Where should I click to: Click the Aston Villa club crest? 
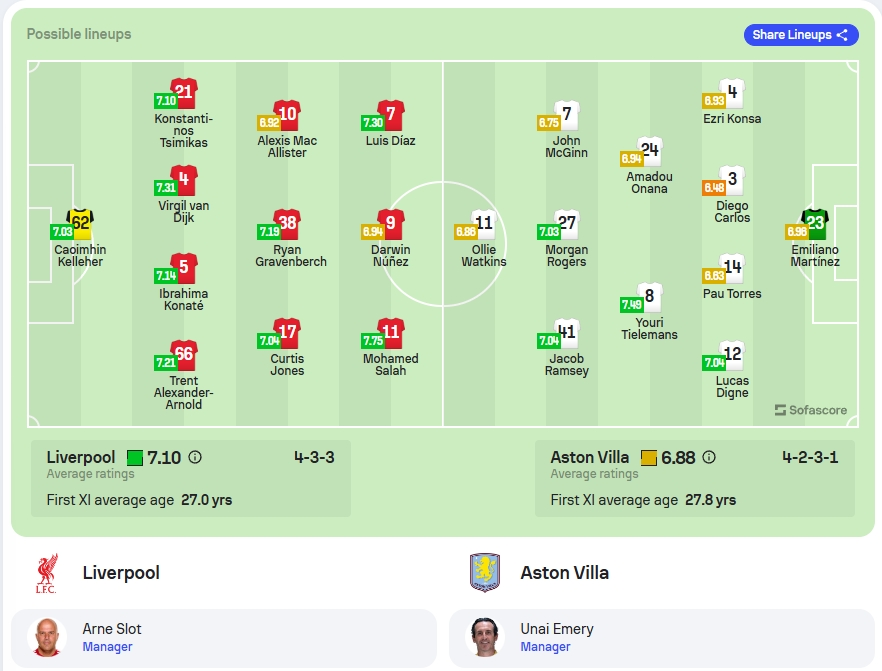pyautogui.click(x=484, y=573)
